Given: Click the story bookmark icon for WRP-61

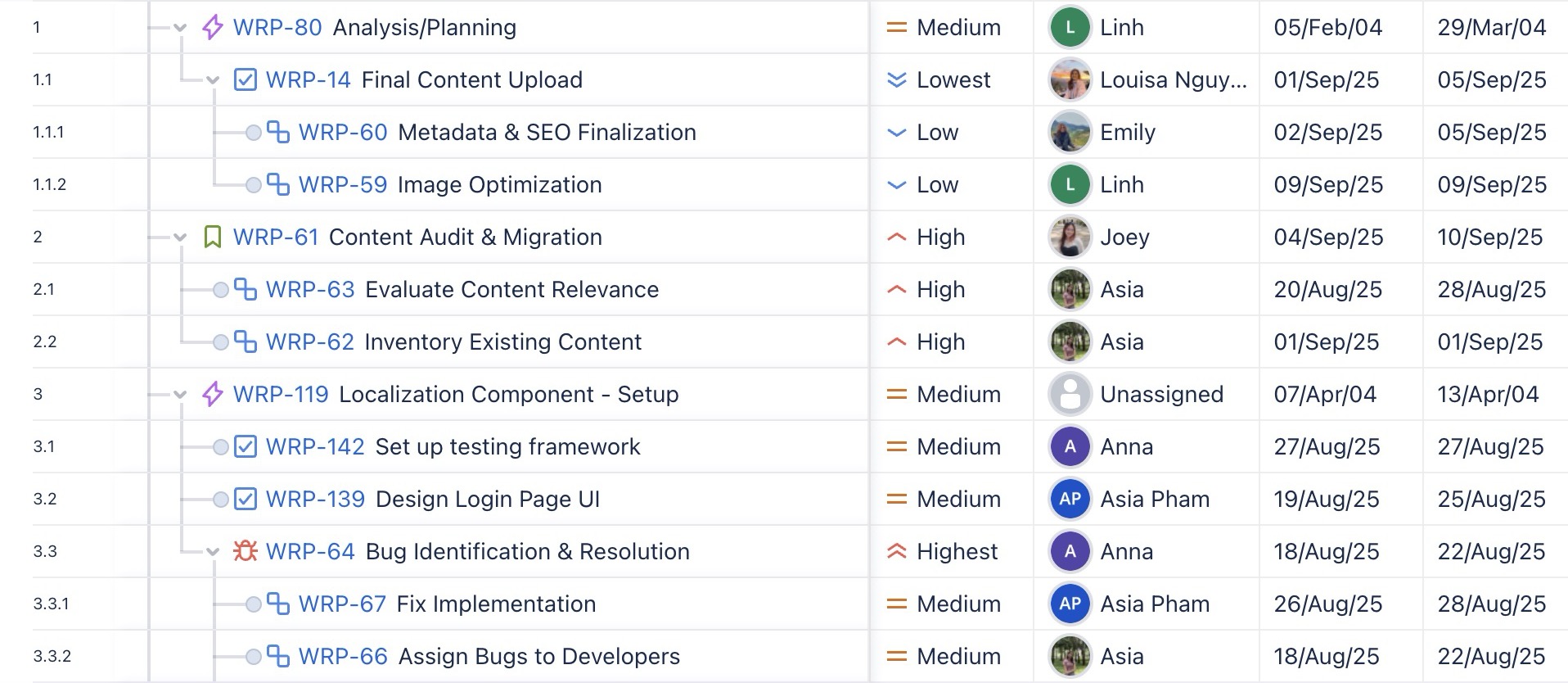Looking at the screenshot, I should (213, 237).
